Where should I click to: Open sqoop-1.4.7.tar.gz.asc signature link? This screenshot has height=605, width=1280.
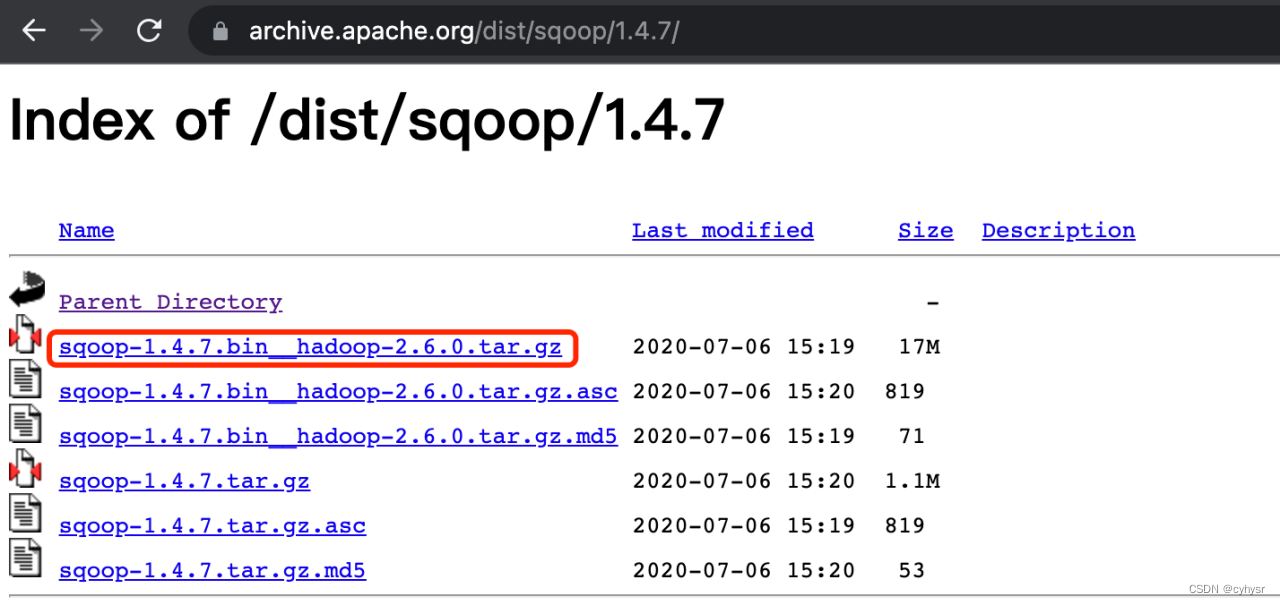click(x=212, y=526)
